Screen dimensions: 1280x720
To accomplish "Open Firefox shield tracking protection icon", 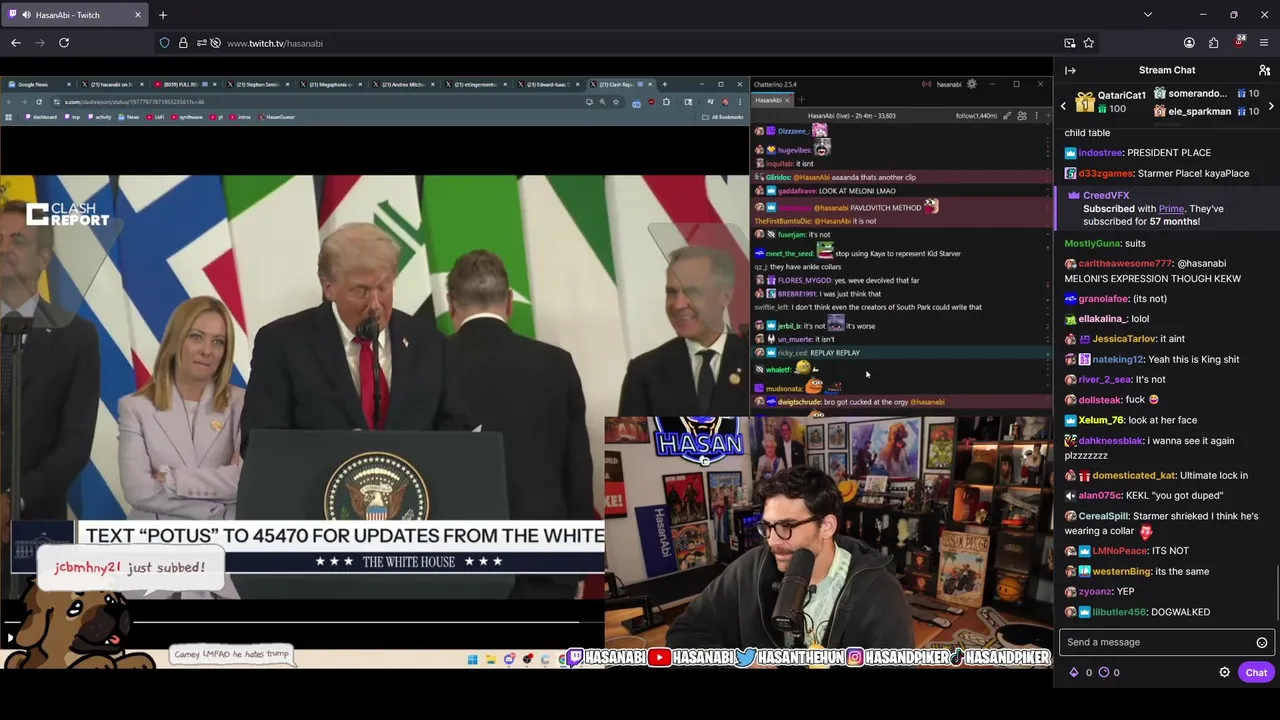I will [165, 43].
